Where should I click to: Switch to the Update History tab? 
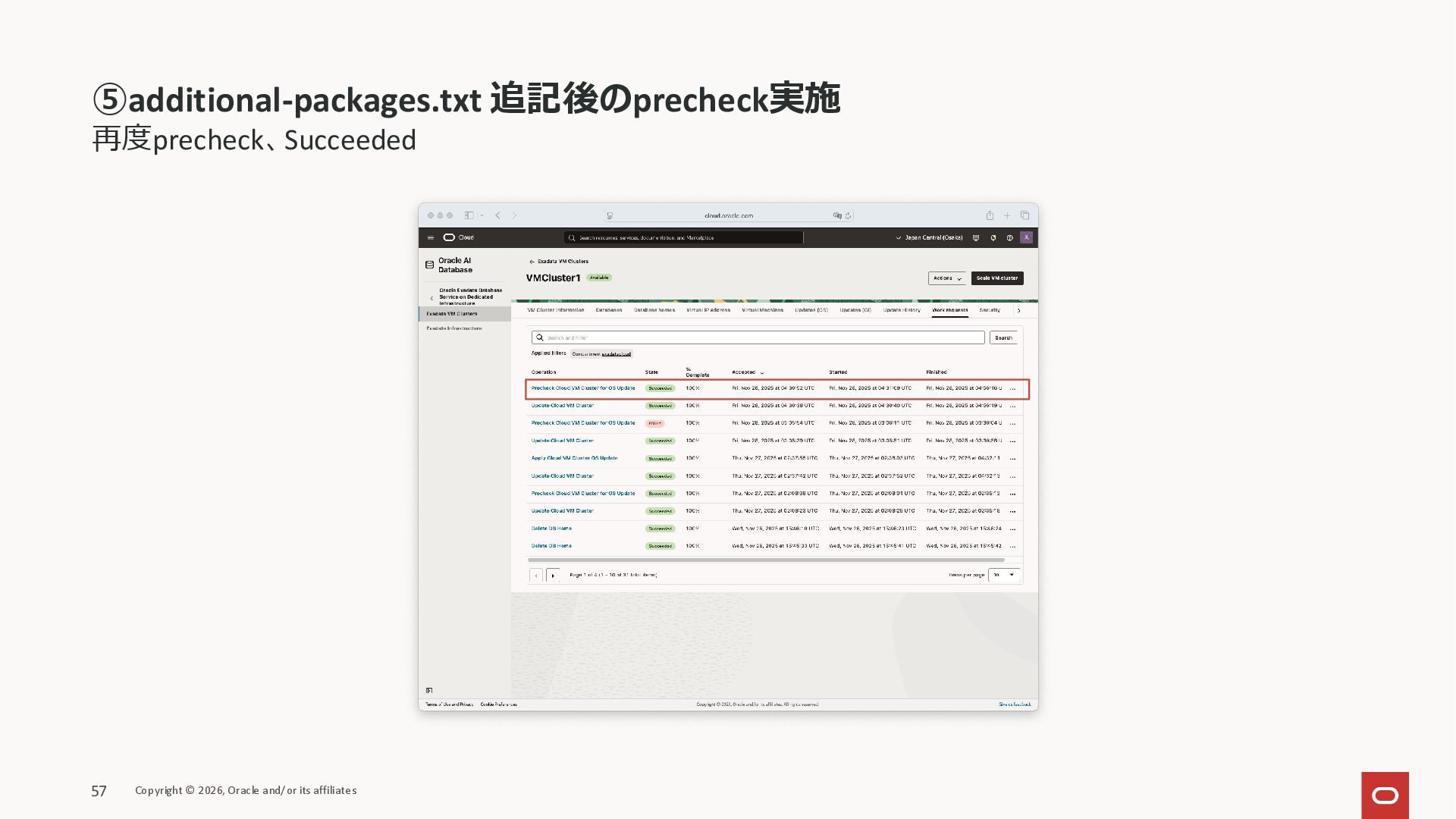click(902, 310)
